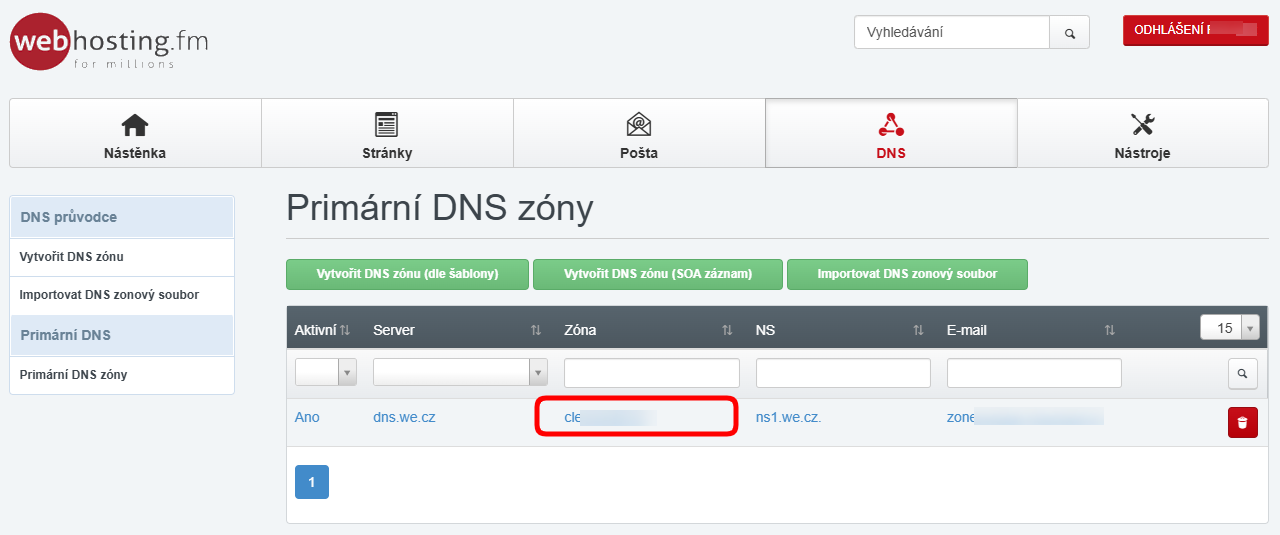Sort table by Zóna column arrows
The width and height of the screenshot is (1280, 535).
[x=727, y=330]
